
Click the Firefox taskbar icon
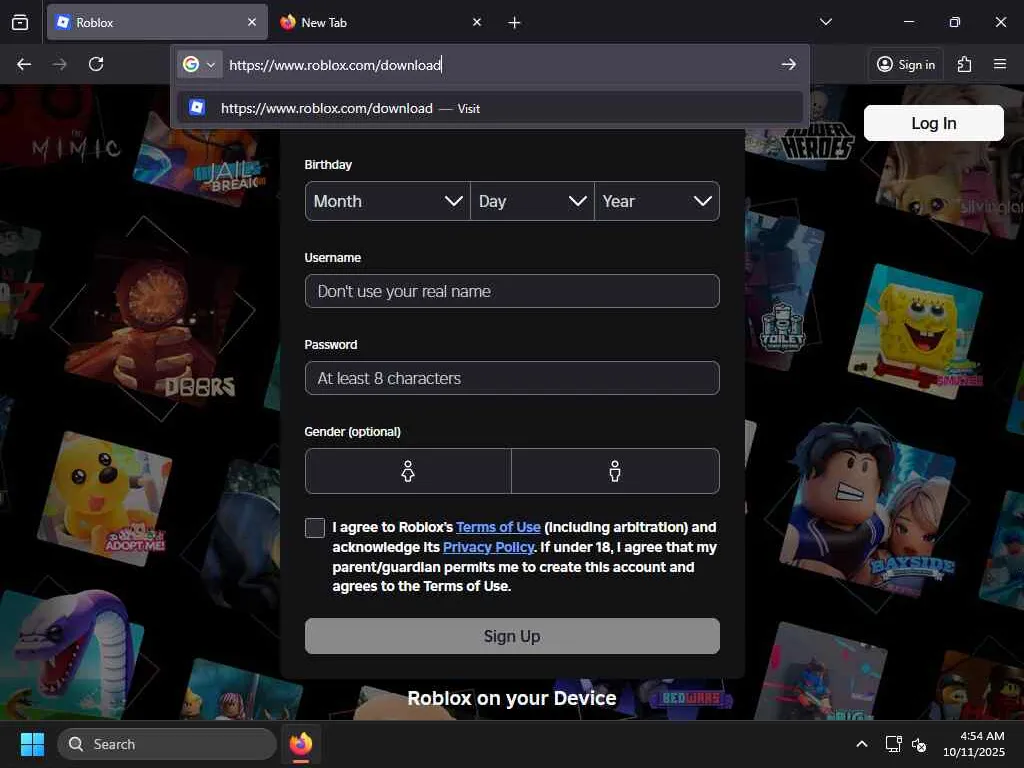tap(301, 744)
